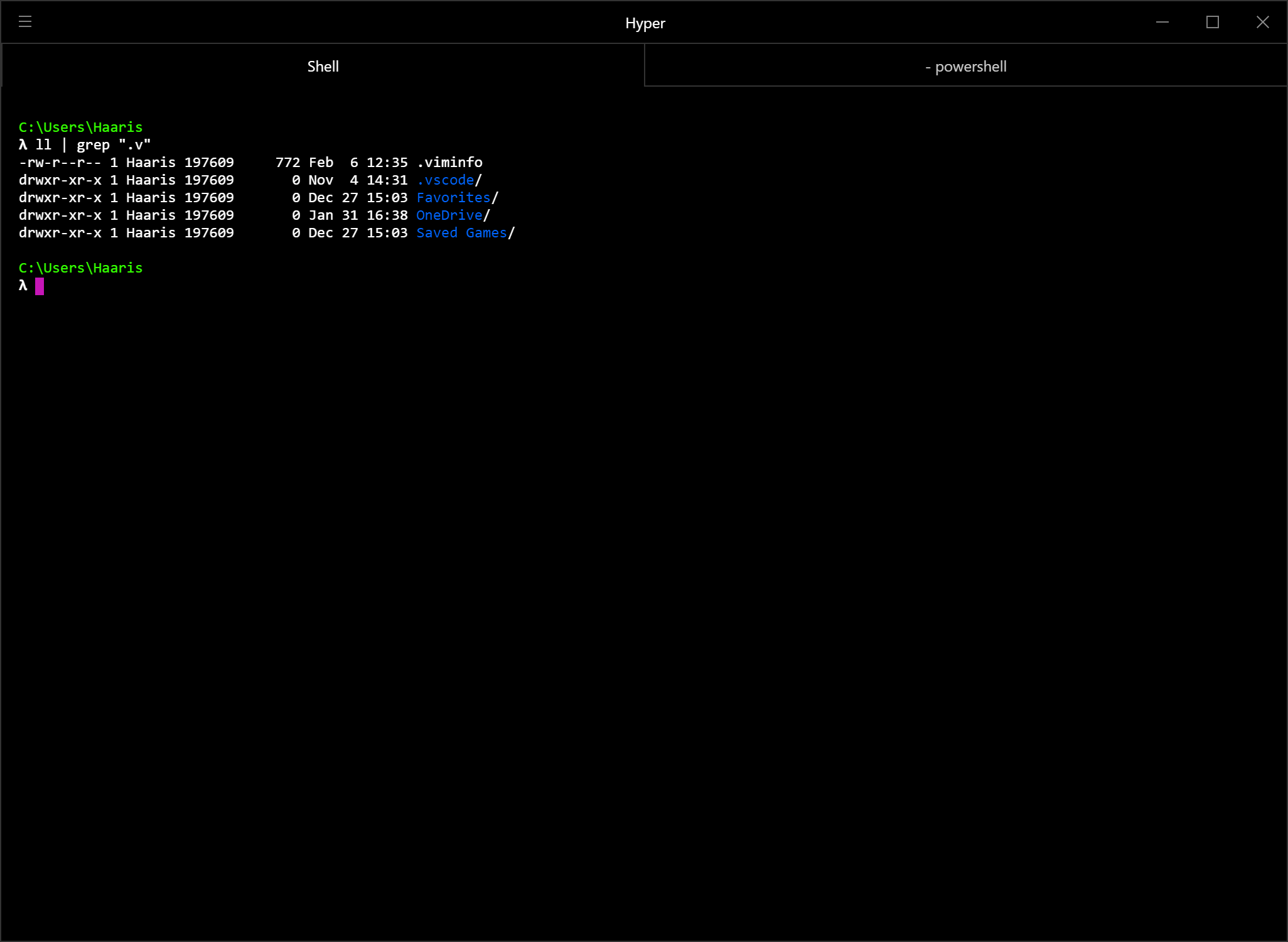The height and width of the screenshot is (942, 1288).
Task: Click the second green C:\Users\Haaris prompt path
Action: pyautogui.click(x=80, y=268)
